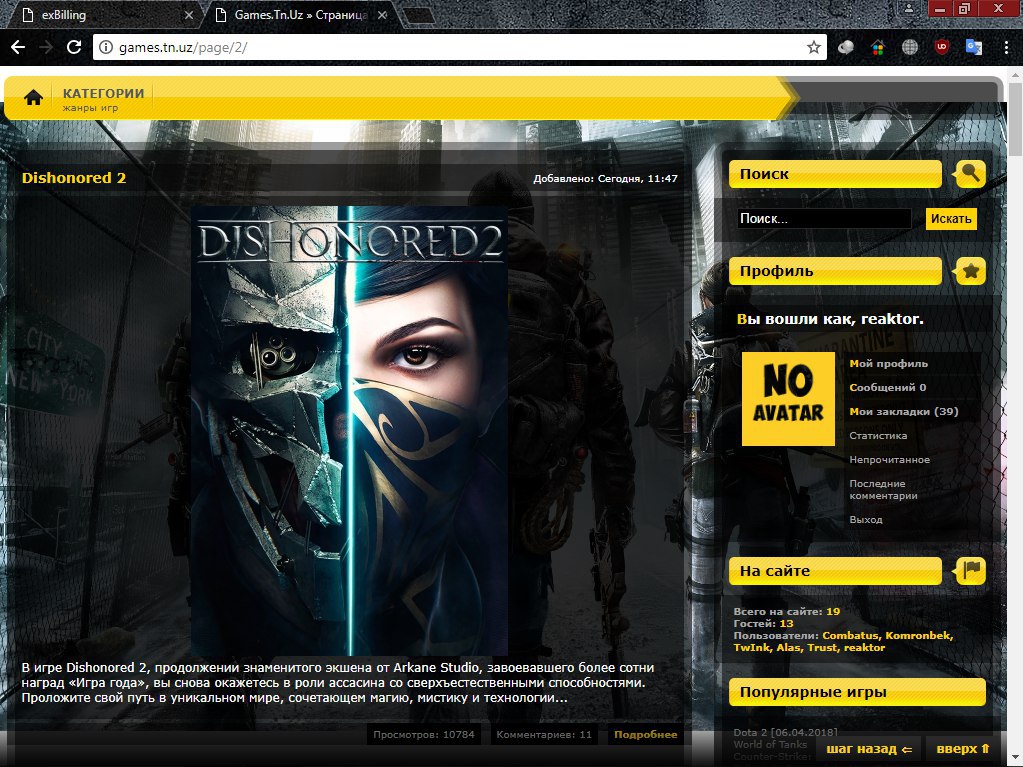
Task: Click the Комментариев: 11 counter
Action: coord(544,734)
